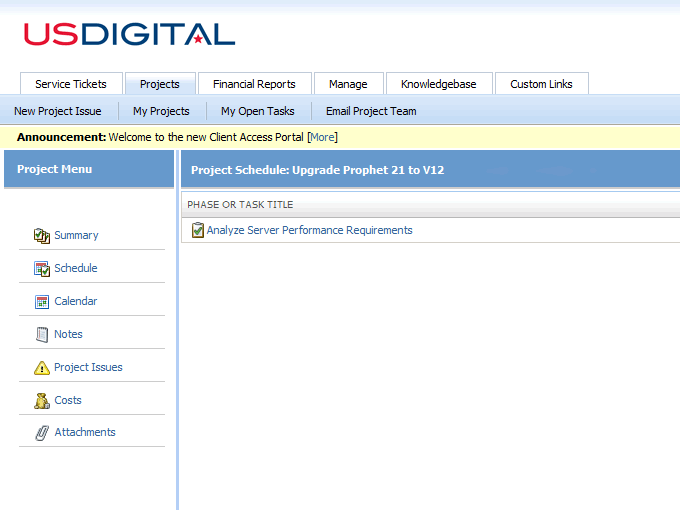Choose New Project Issue submenu item
The image size is (680, 510).
click(58, 111)
